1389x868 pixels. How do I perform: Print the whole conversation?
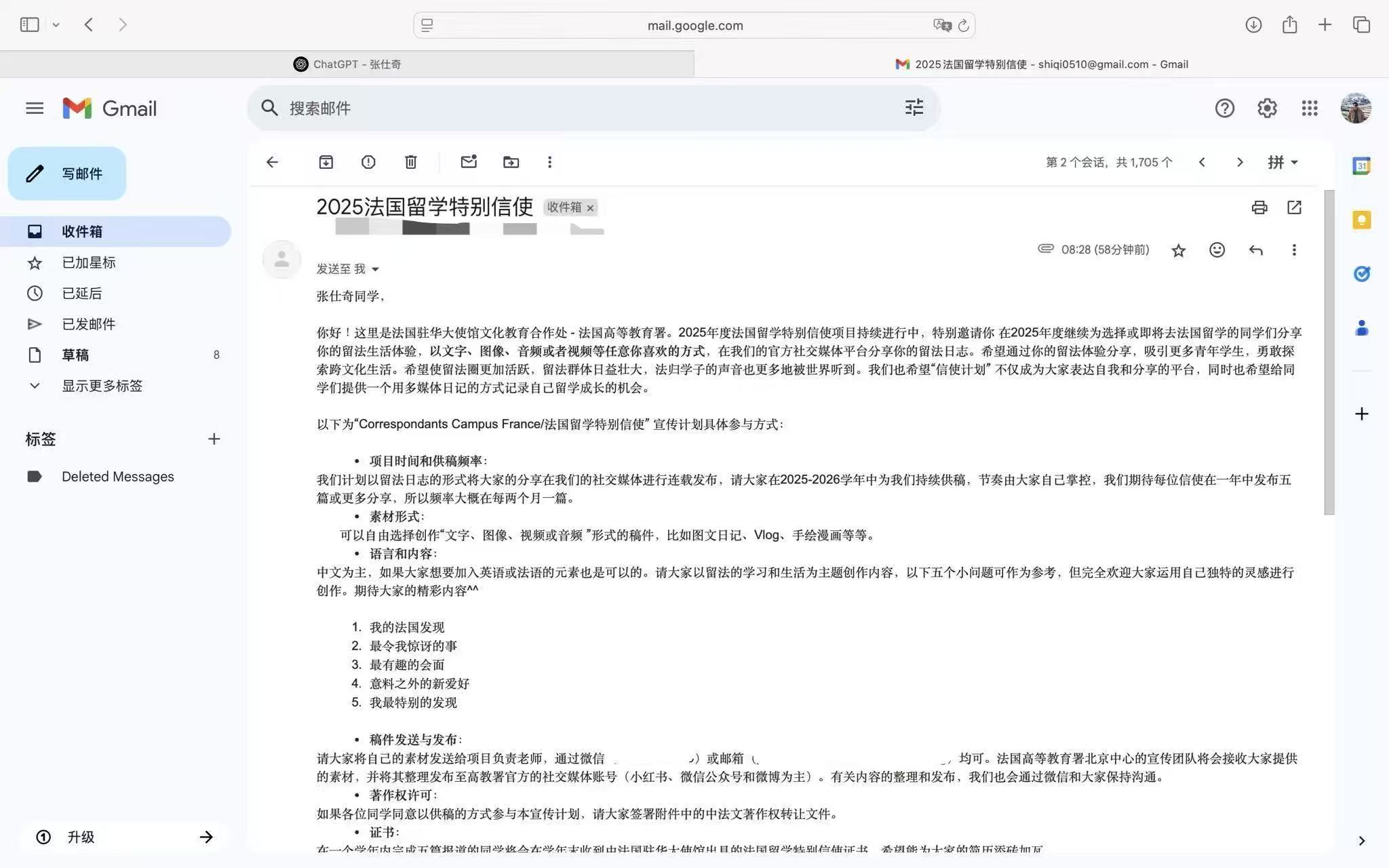pos(1259,208)
